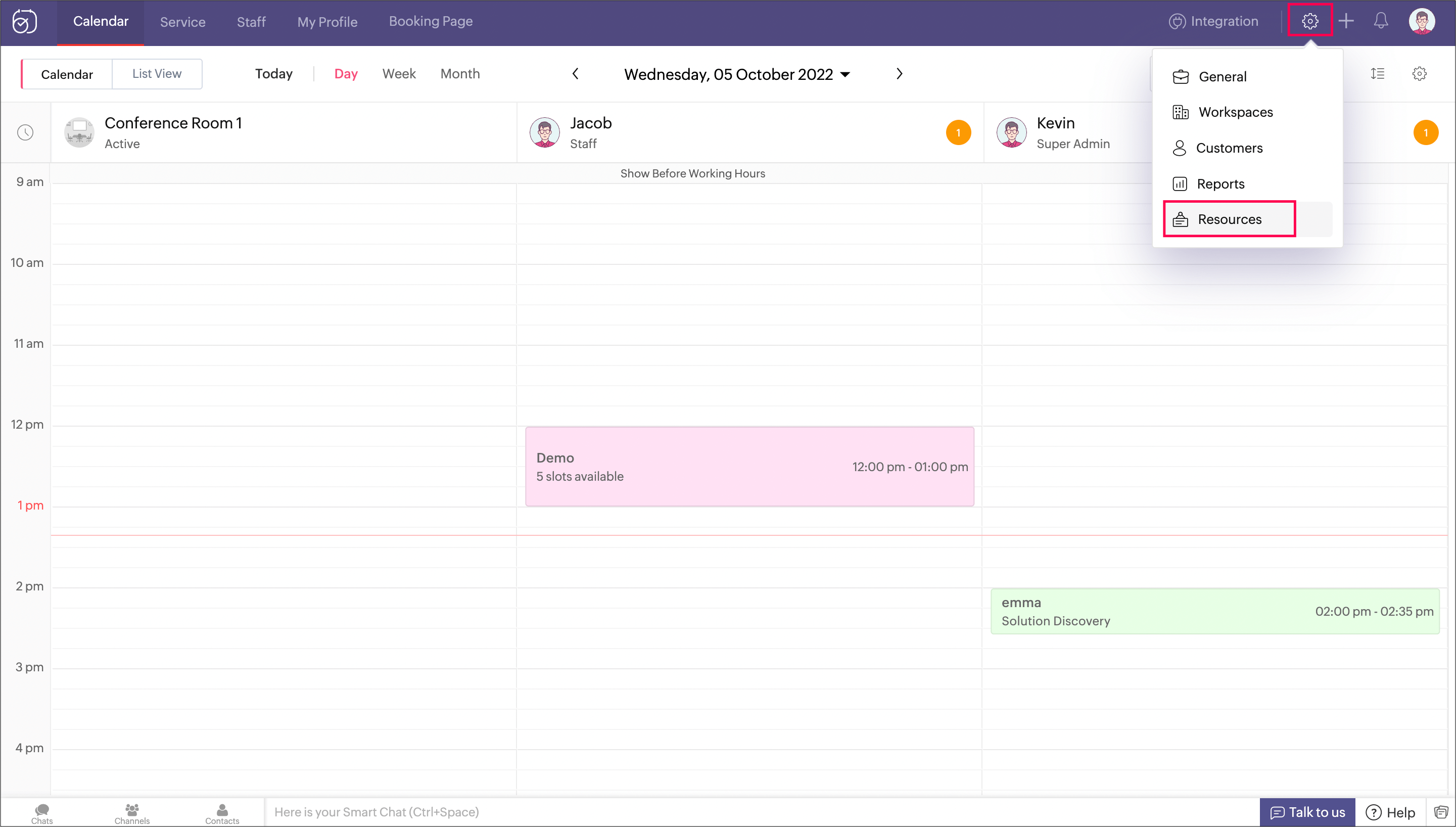Image resolution: width=1456 pixels, height=827 pixels.
Task: Open Wednesday, 05 October 2022 date selector
Action: [736, 74]
